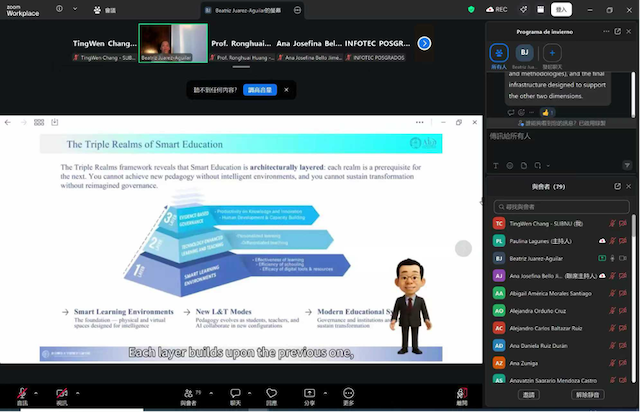Expand video options arrow beside camera
Image resolution: width=640 pixels, height=412 pixels.
pyautogui.click(x=81, y=393)
